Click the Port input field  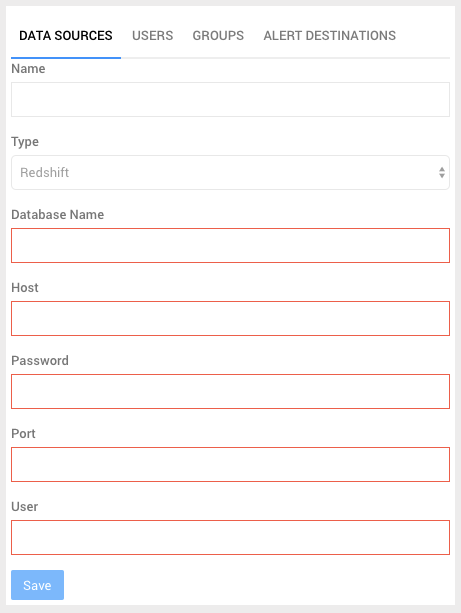point(230,464)
